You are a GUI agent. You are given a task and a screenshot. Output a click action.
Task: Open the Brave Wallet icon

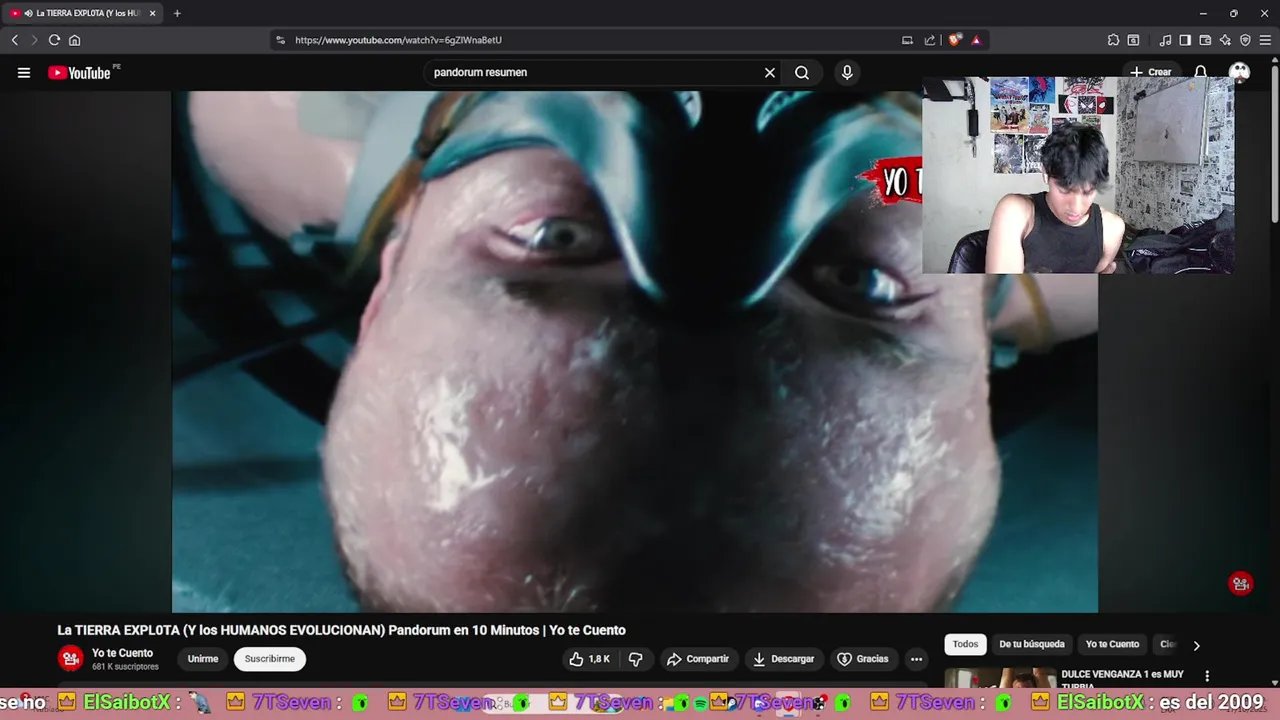pyautogui.click(x=1205, y=40)
